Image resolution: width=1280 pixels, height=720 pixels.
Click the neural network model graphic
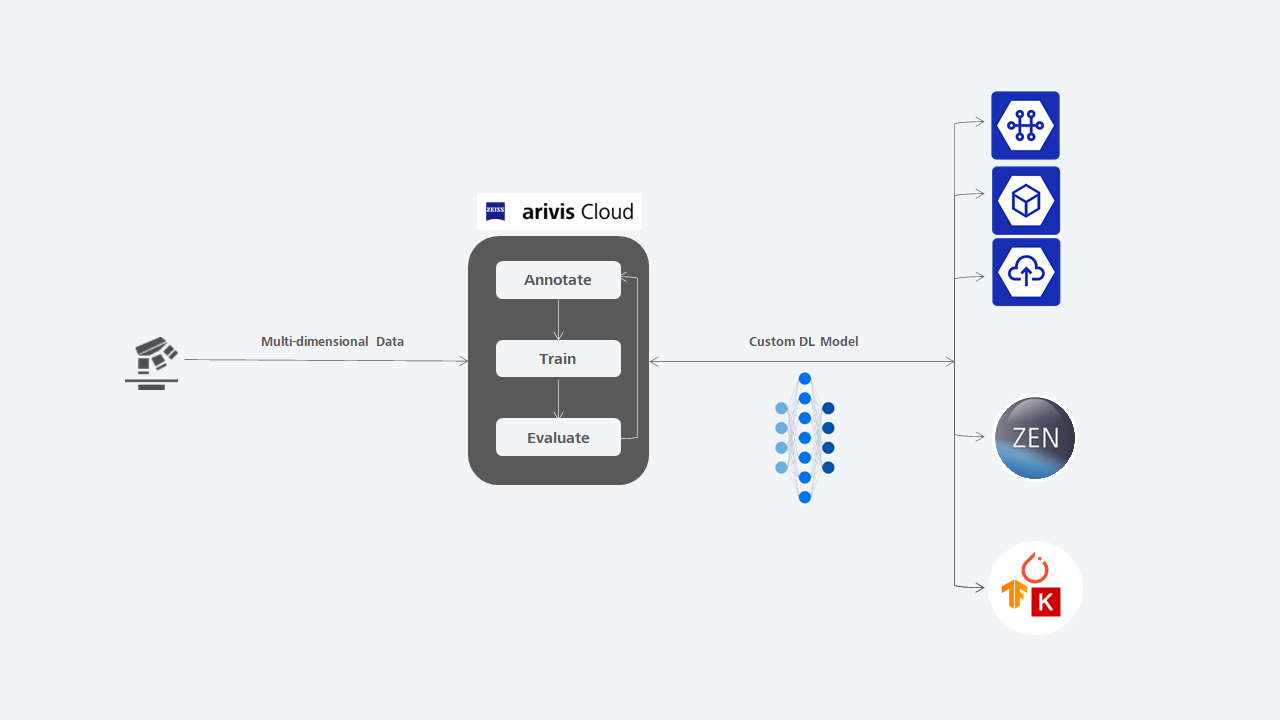point(804,437)
